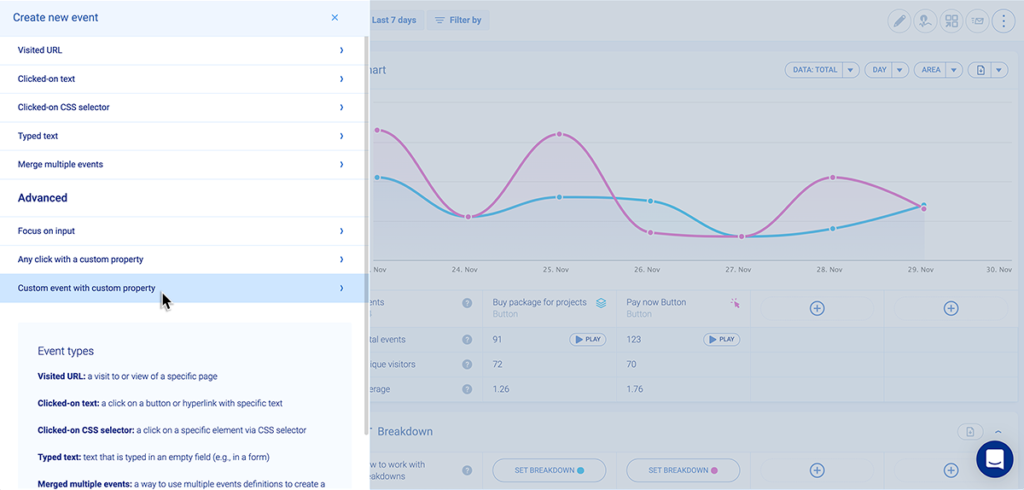Click the pink line peak at 25. Nov
Screen dimensions: 1024x490
(x=560, y=134)
